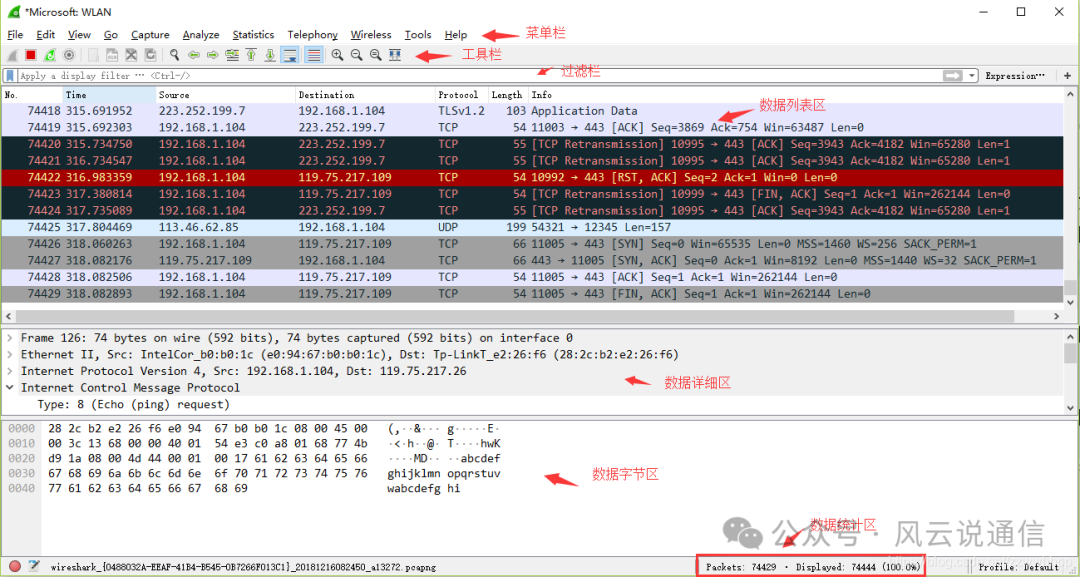Screen dimensions: 1080x577
Task: Apply the display filter with arrow button
Action: 953,76
